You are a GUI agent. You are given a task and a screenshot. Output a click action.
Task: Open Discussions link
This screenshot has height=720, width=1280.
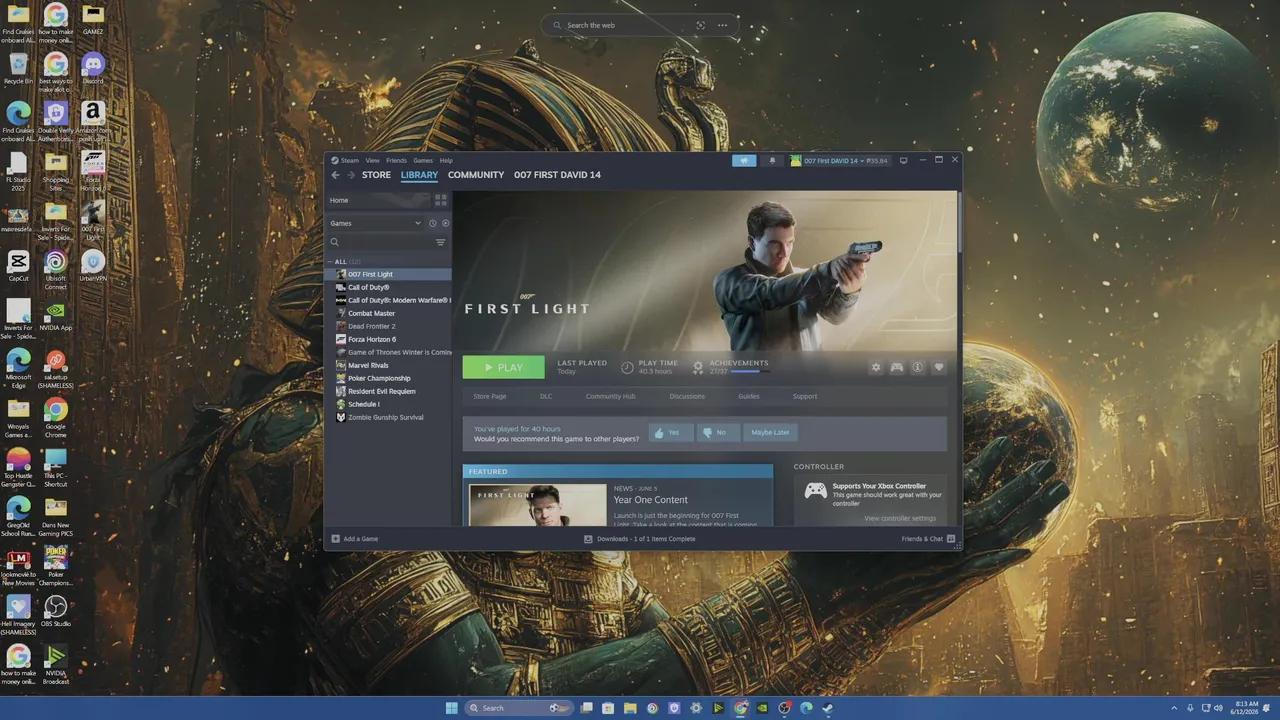(687, 396)
